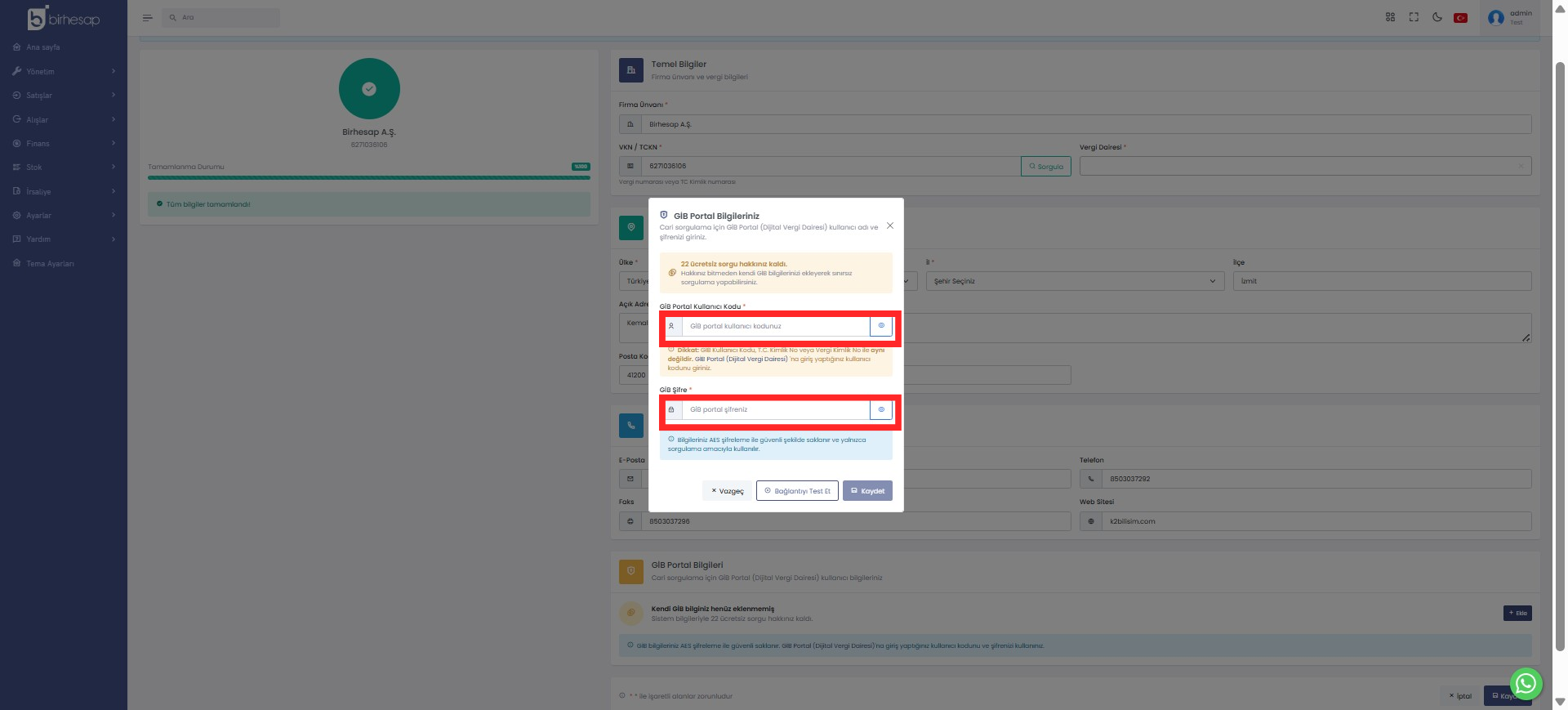The image size is (1568, 710).
Task: Click the company avatar check circle
Action: tap(369, 89)
